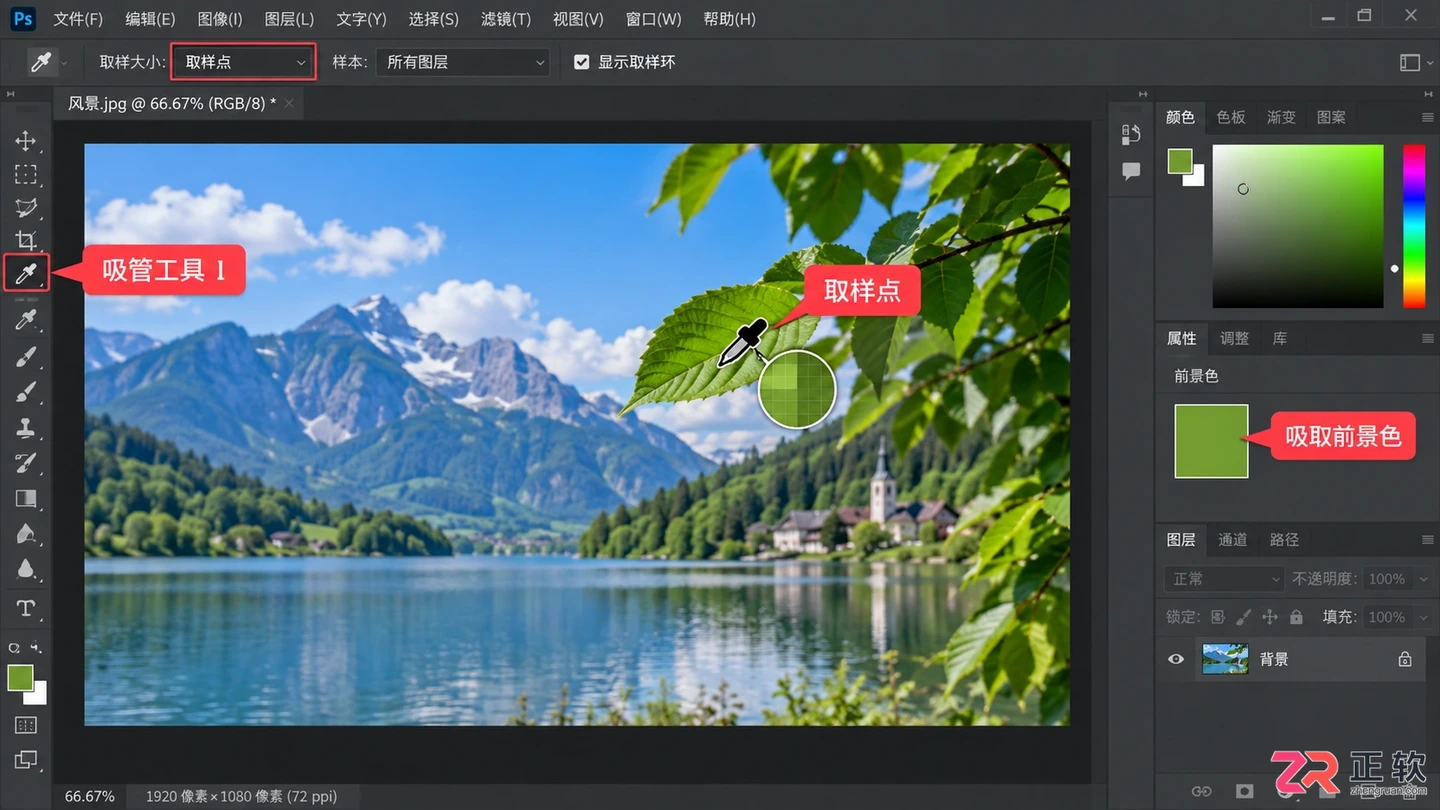Click the foreground color swatch in 属性 panel
Viewport: 1440px width, 810px height.
[x=1211, y=441]
